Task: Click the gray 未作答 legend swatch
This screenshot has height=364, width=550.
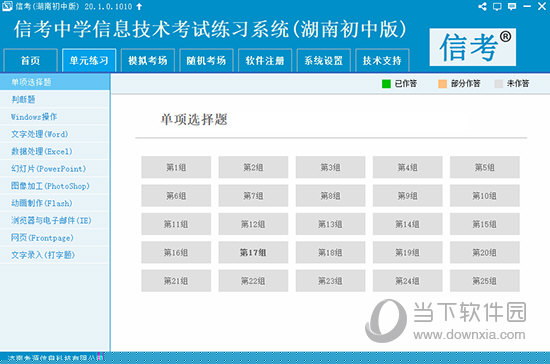Action: [498, 84]
